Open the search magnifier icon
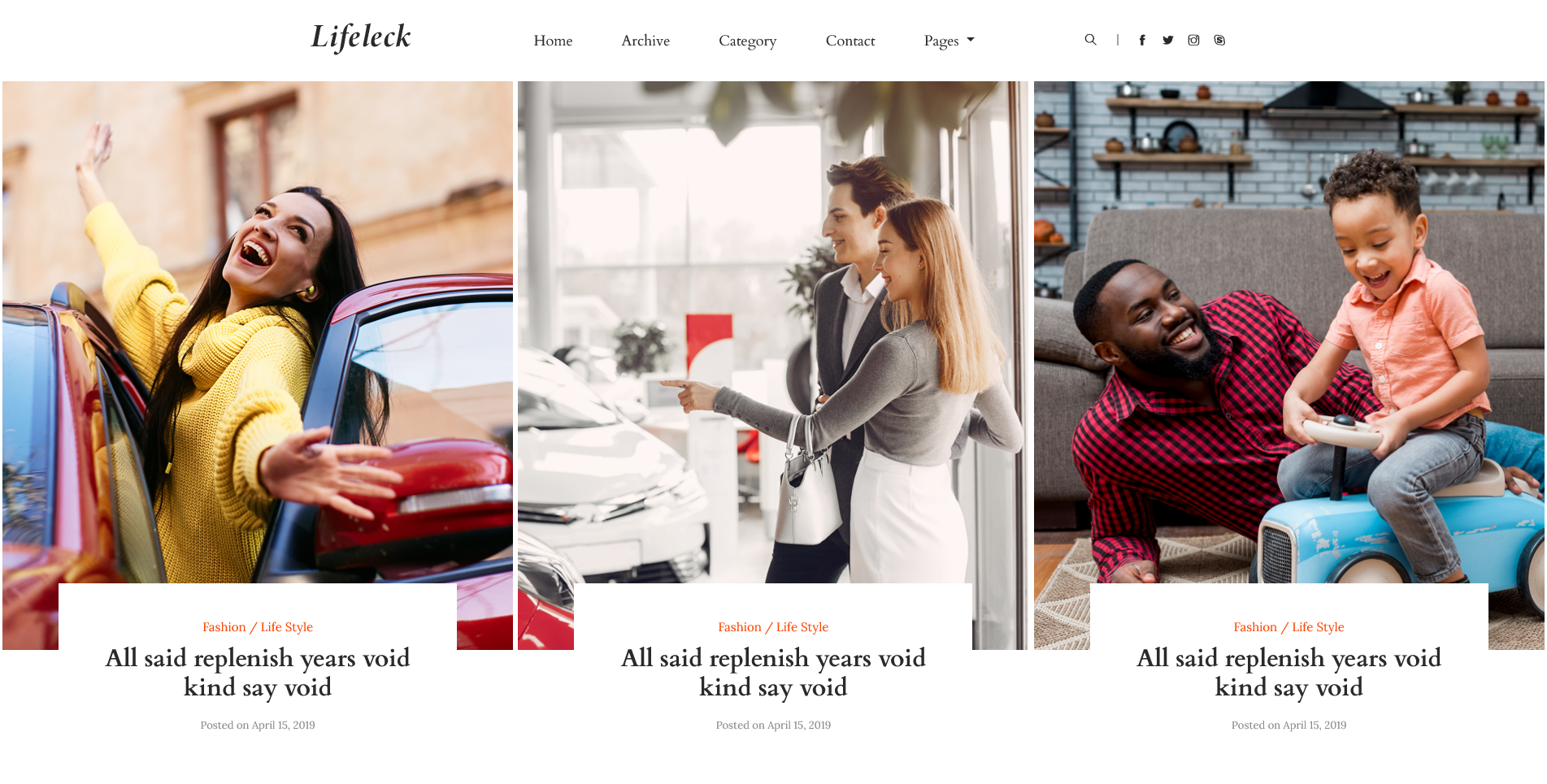Viewport: 1547px width, 784px height. point(1090,40)
